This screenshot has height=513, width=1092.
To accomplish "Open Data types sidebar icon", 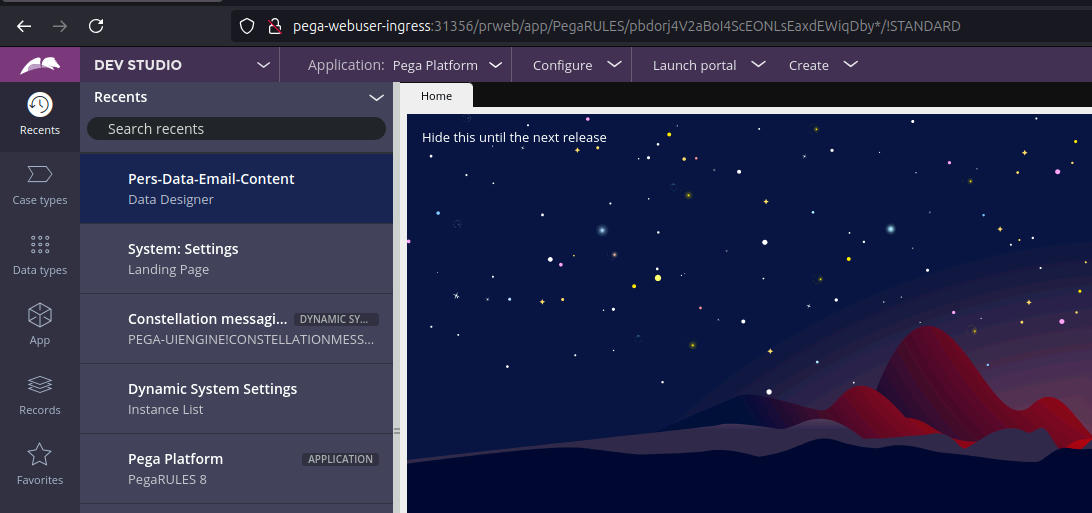I will pyautogui.click(x=40, y=255).
